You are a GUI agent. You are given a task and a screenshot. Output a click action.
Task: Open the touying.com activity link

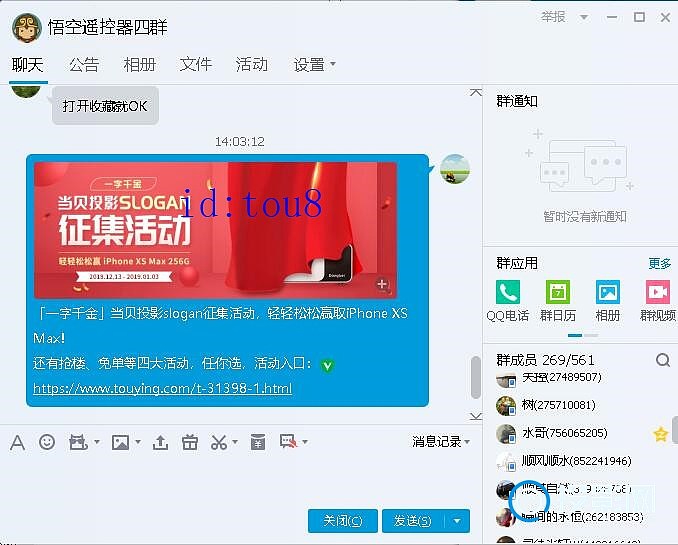[x=163, y=388]
